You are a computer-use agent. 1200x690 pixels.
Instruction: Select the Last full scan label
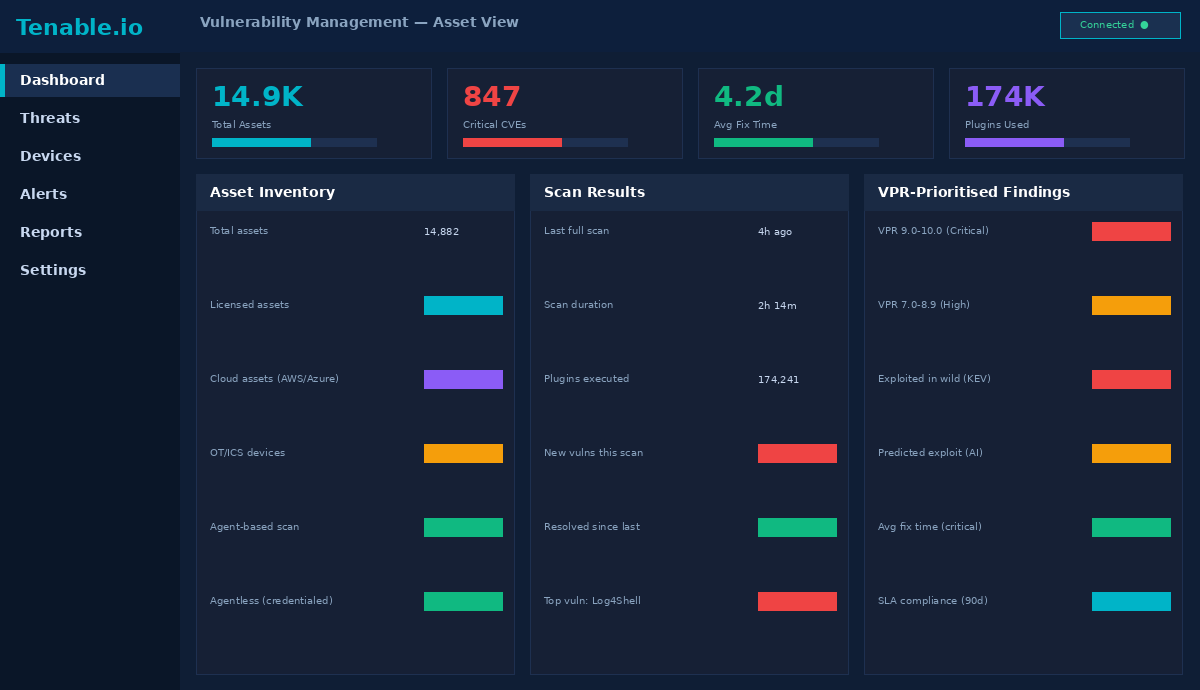pyautogui.click(x=576, y=231)
